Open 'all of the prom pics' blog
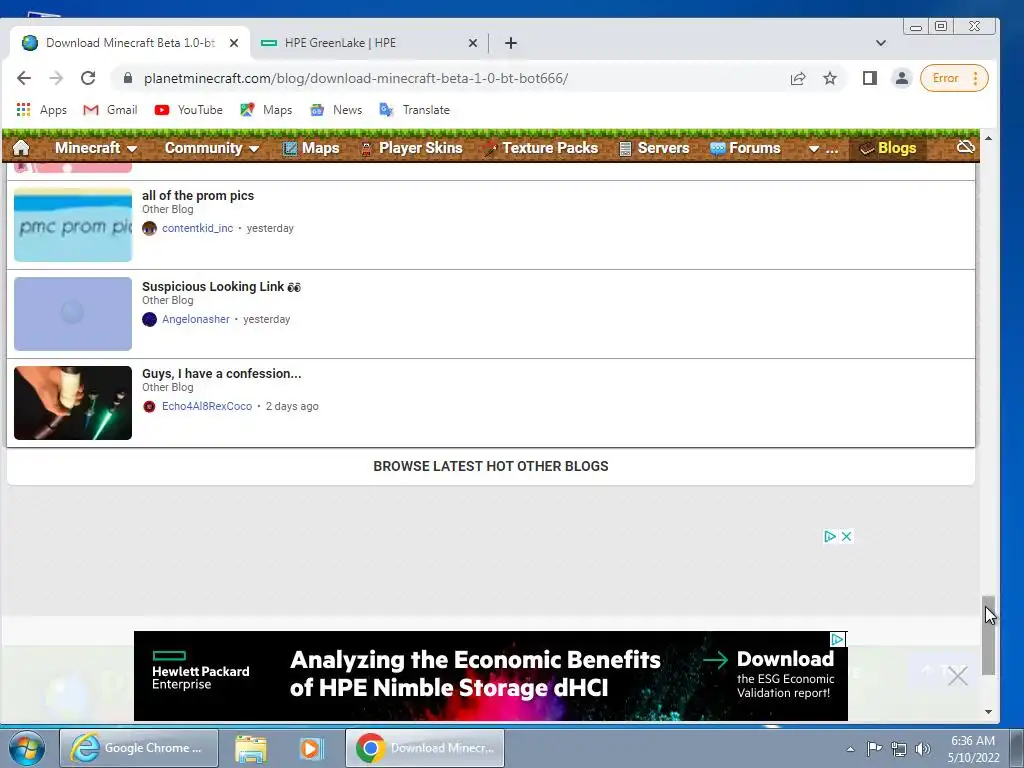The image size is (1024, 768). [198, 195]
